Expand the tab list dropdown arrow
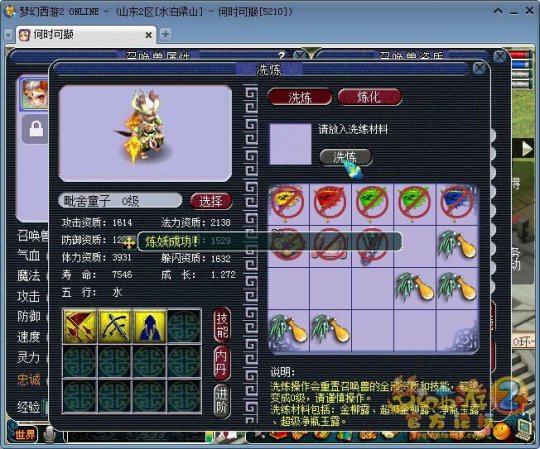 8,35
